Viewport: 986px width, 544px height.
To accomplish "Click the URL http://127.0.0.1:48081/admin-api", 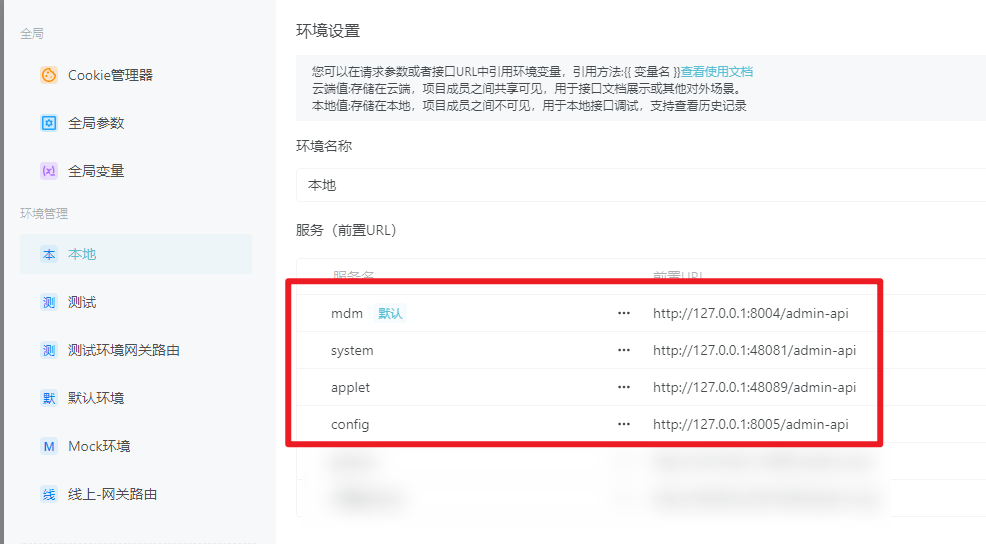I will tap(755, 350).
